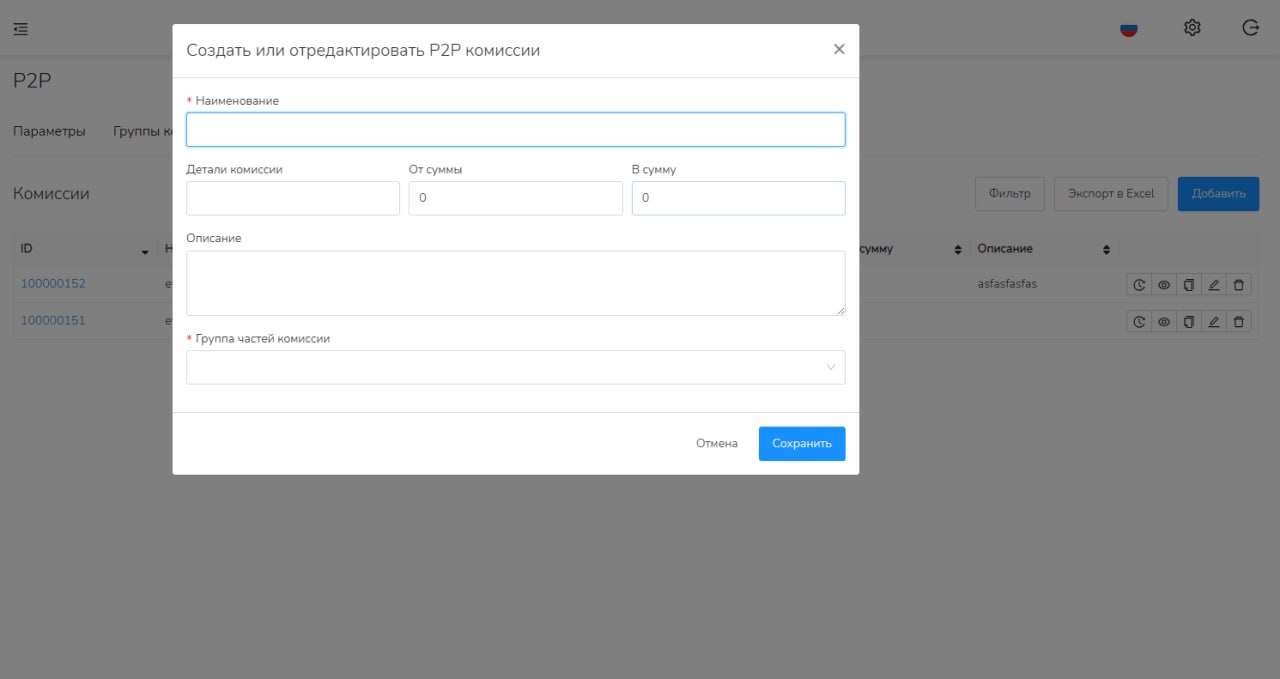This screenshot has height=679, width=1280.
Task: Open the Группа частей комиссии dropdown
Action: [515, 367]
